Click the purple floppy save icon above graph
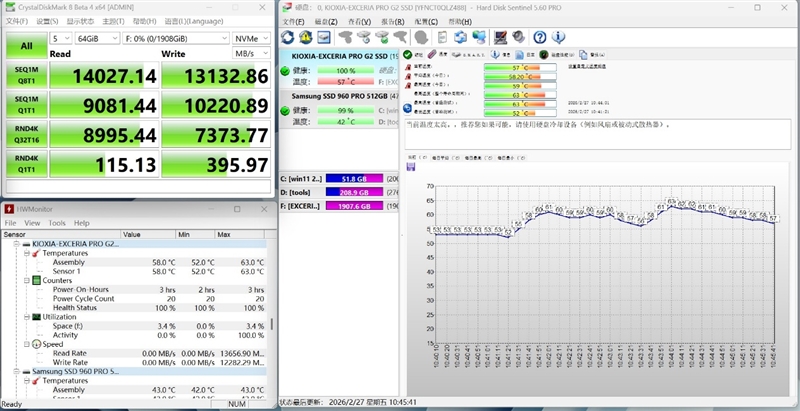Image resolution: width=800 pixels, height=411 pixels. tap(411, 167)
